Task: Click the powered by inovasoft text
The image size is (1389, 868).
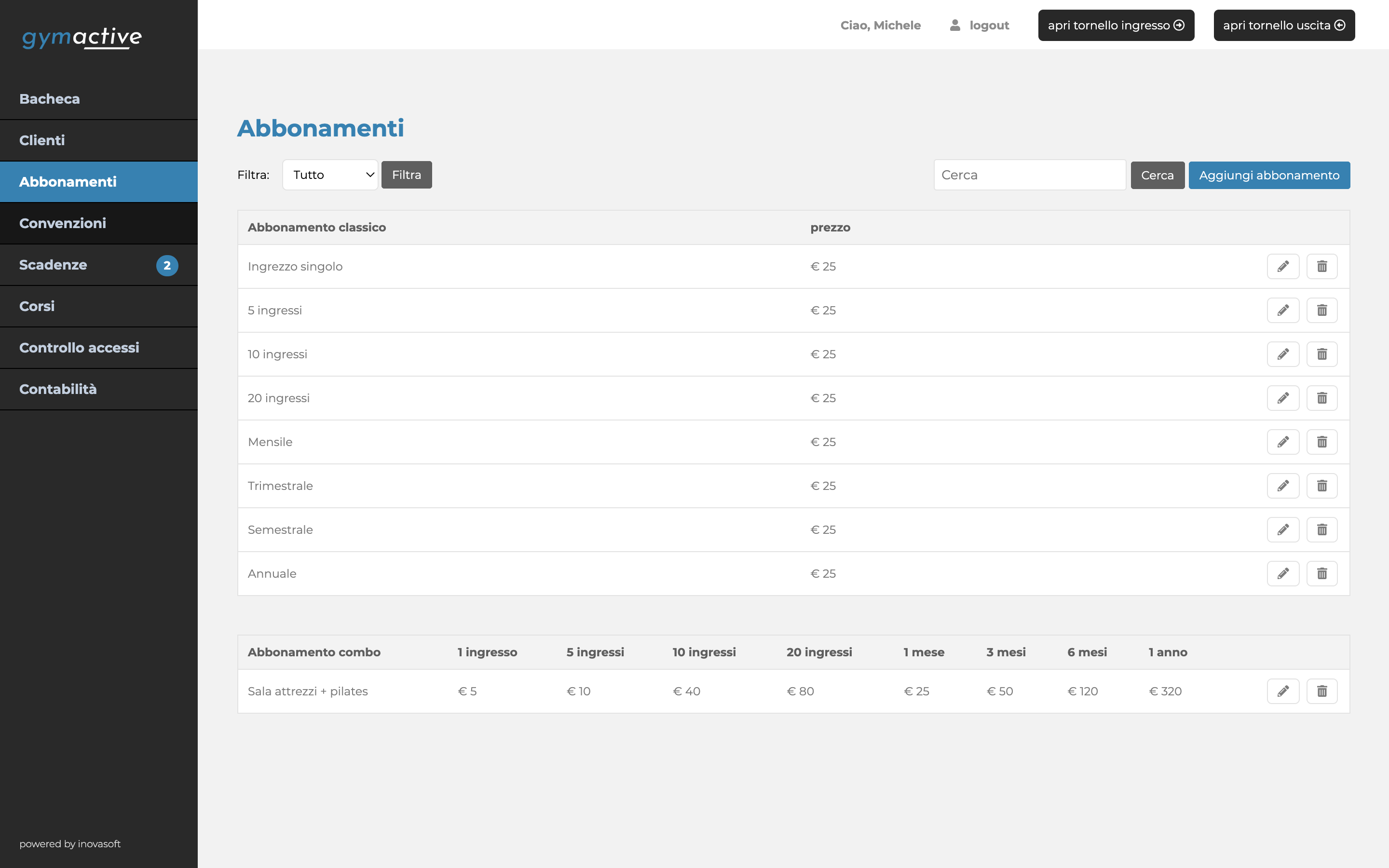Action: [70, 844]
